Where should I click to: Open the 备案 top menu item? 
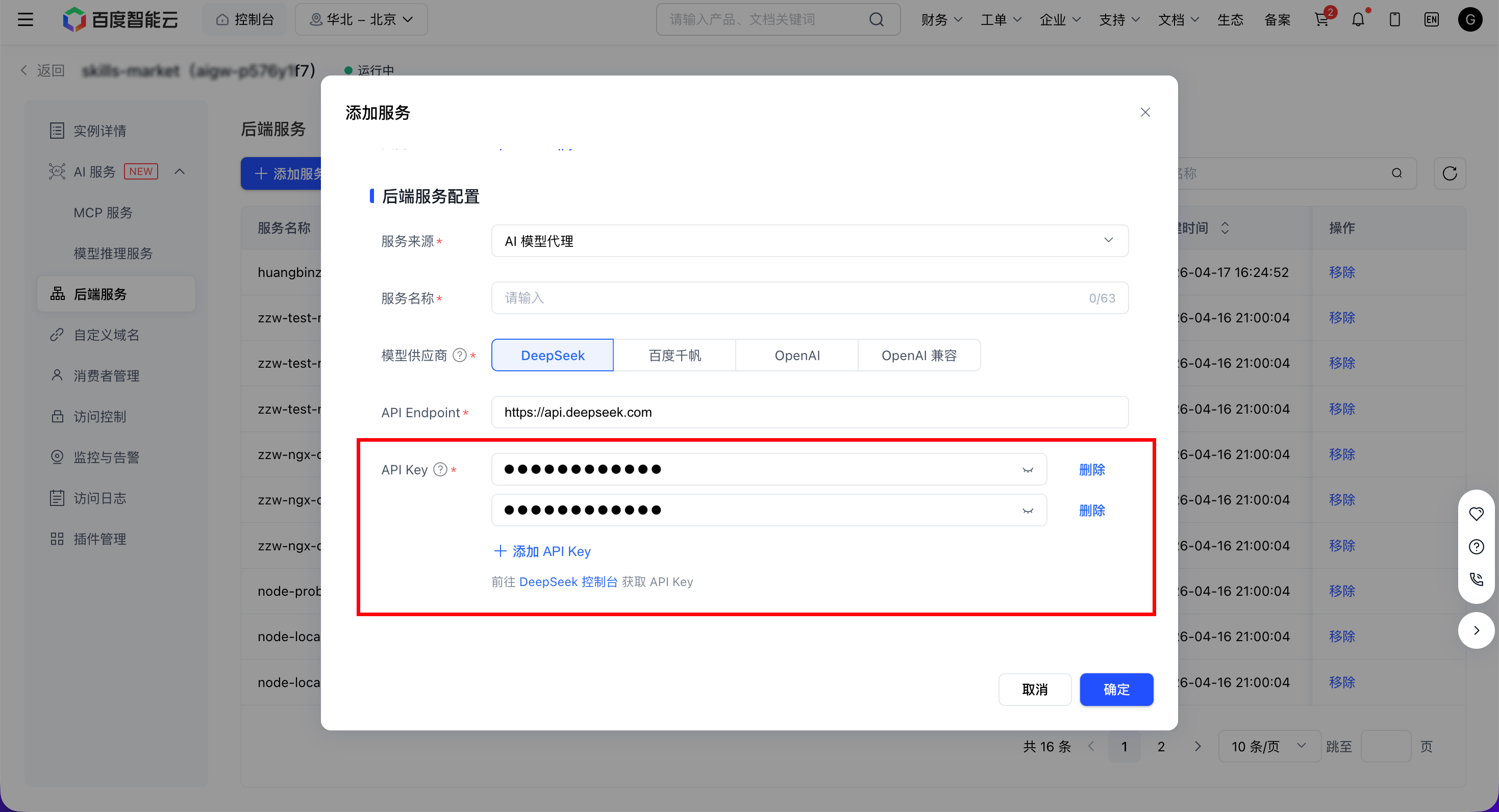tap(1277, 20)
